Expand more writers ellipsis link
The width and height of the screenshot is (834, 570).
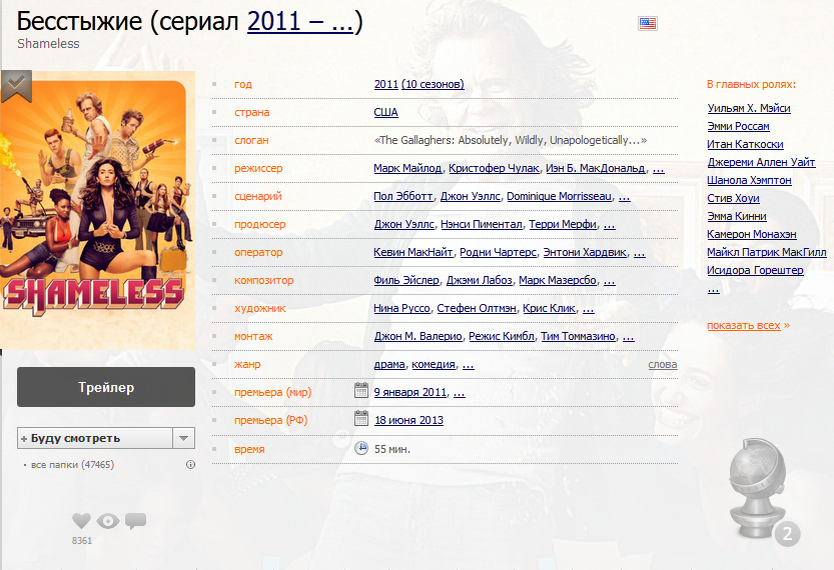coord(624,197)
